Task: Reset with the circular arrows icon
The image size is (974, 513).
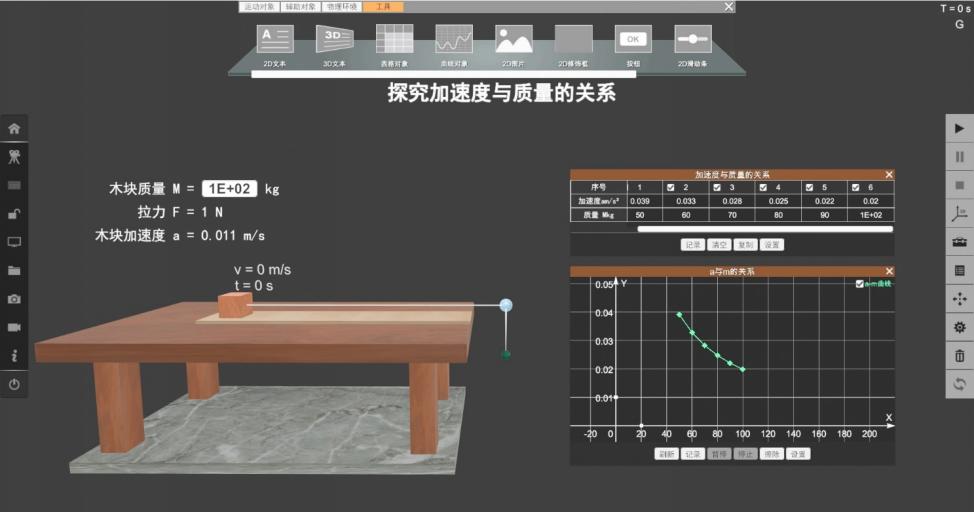Action: pyautogui.click(x=960, y=384)
